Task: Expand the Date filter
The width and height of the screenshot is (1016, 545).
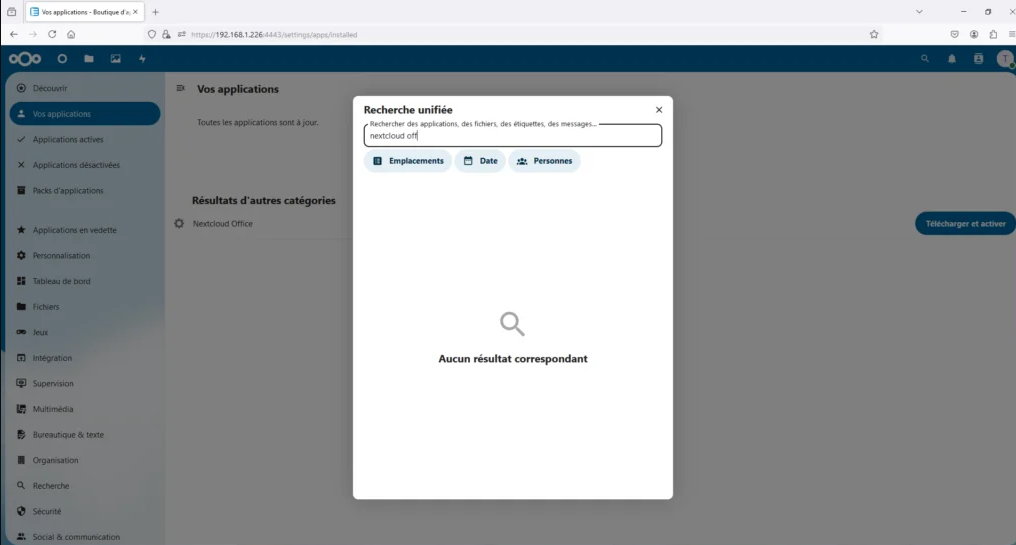Action: coord(480,161)
